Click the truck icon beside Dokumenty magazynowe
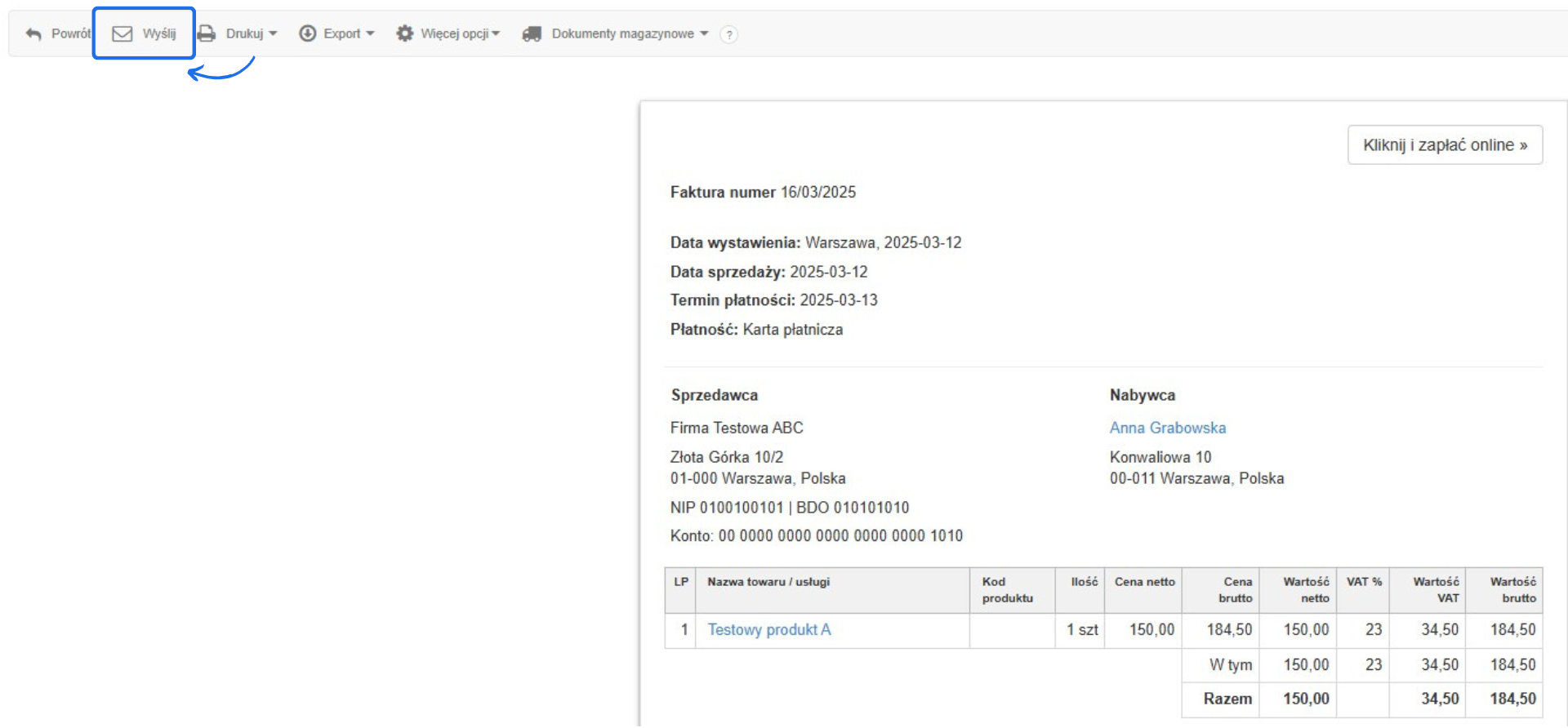The image size is (1568, 728). [532, 33]
